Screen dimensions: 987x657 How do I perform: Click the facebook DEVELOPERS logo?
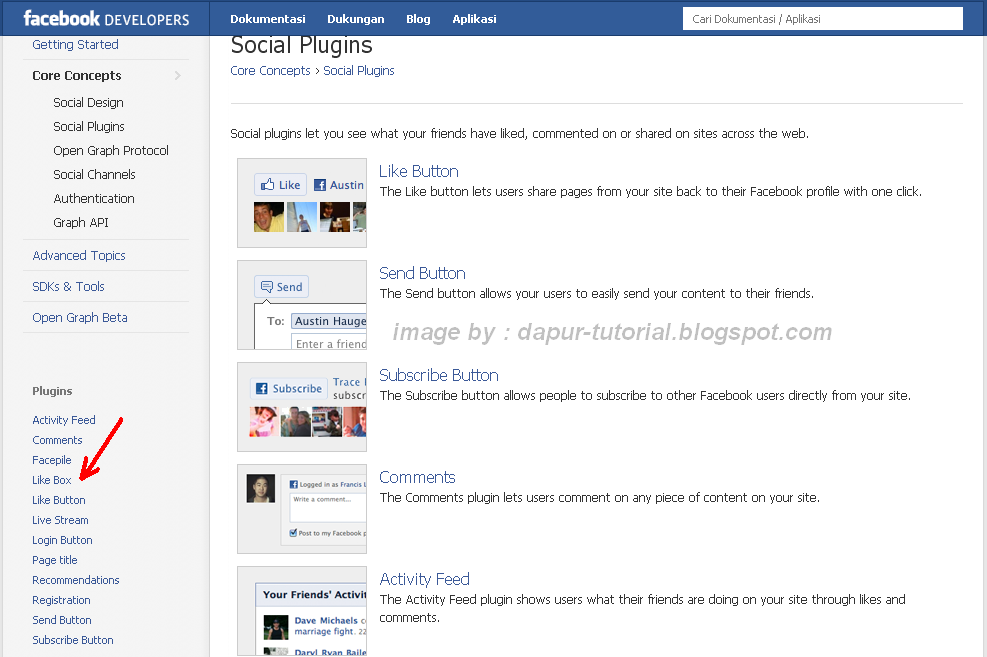pos(106,19)
